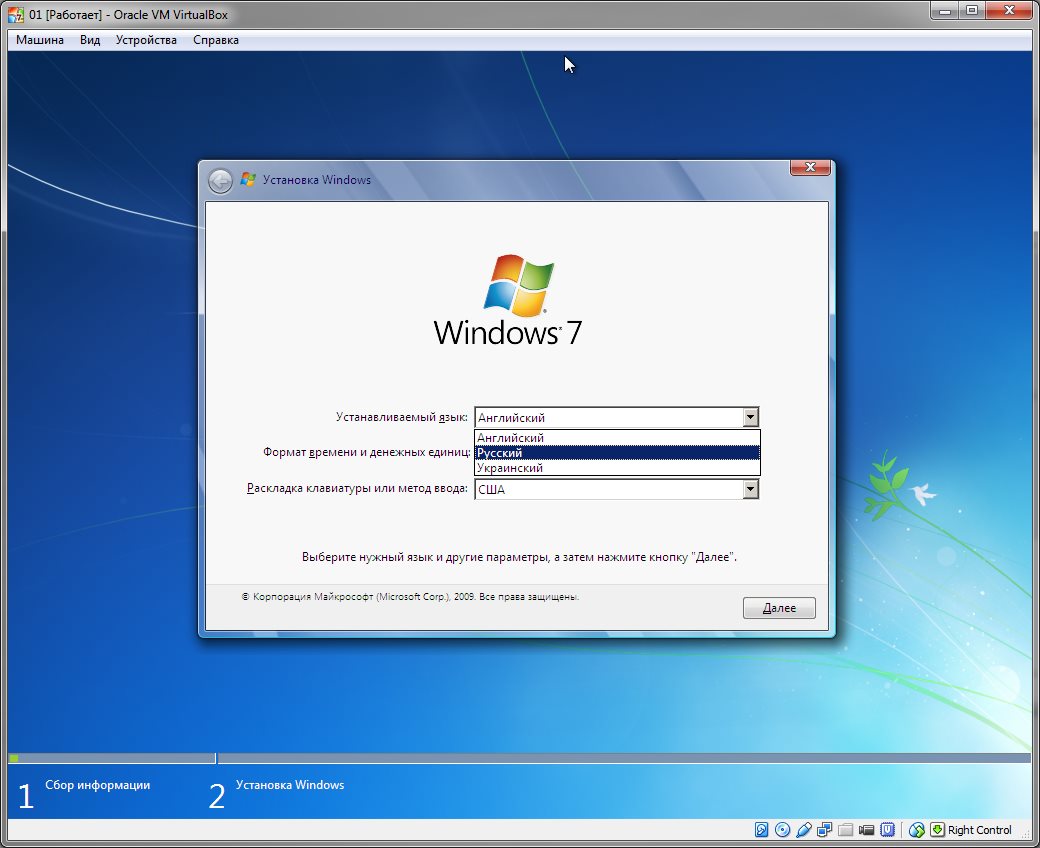Image resolution: width=1040 pixels, height=848 pixels.
Task: Click the network adapters status icon
Action: tap(825, 830)
